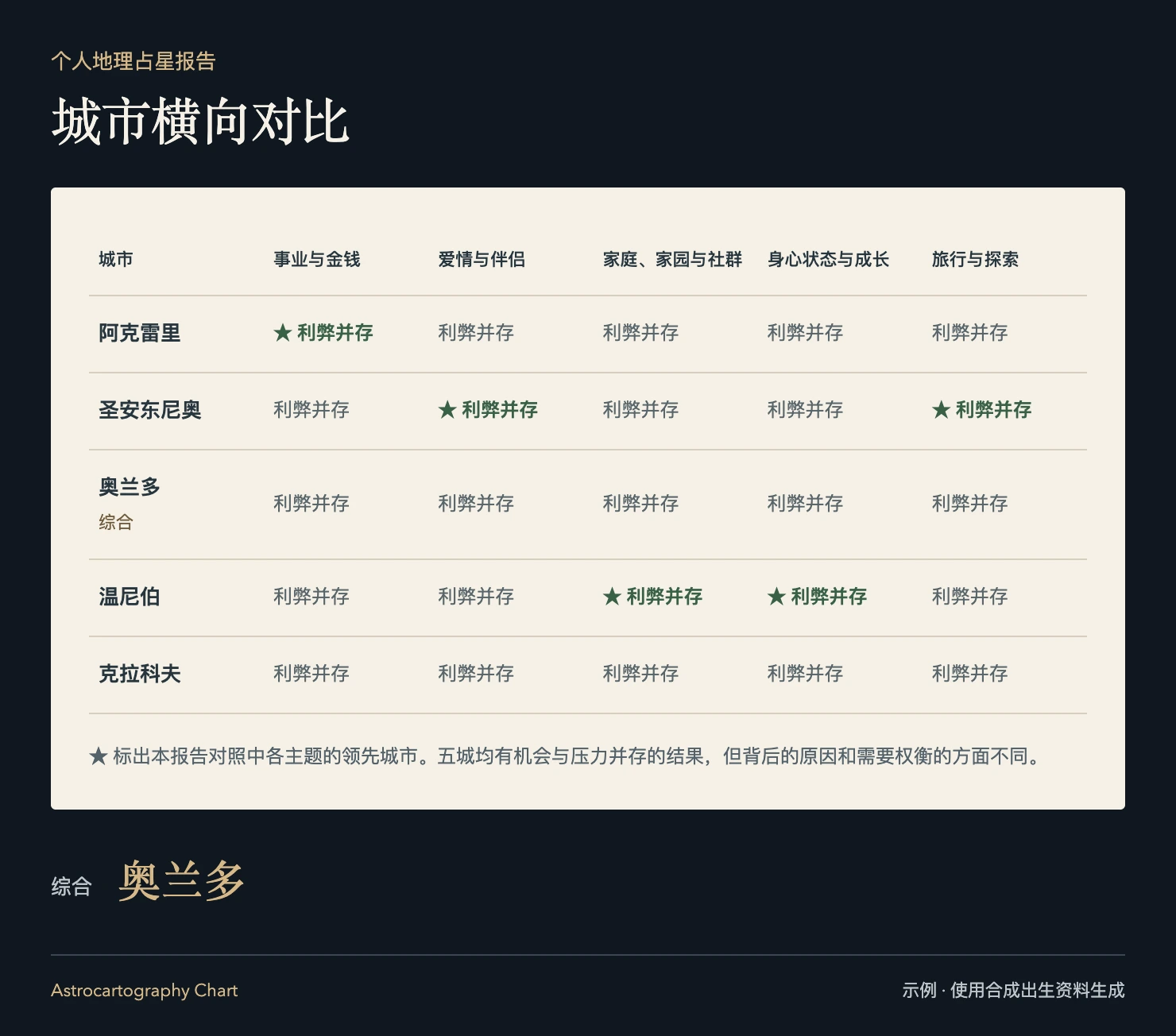Click the 旅行与探索 column header

pyautogui.click(x=975, y=259)
